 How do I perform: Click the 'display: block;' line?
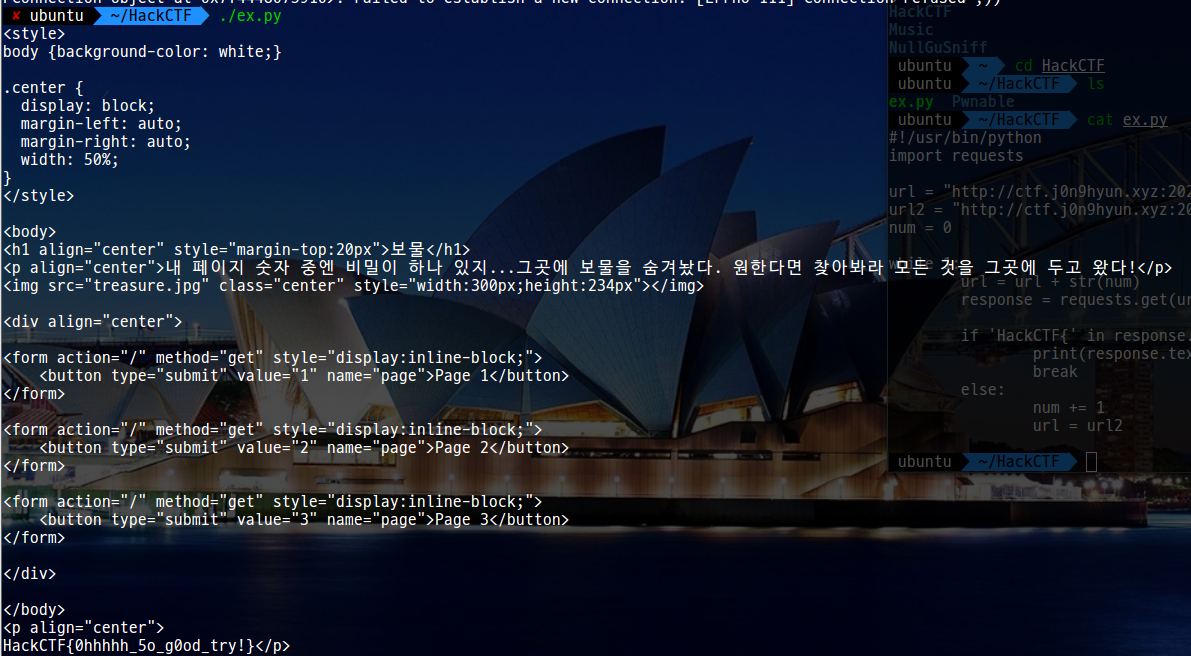point(88,106)
